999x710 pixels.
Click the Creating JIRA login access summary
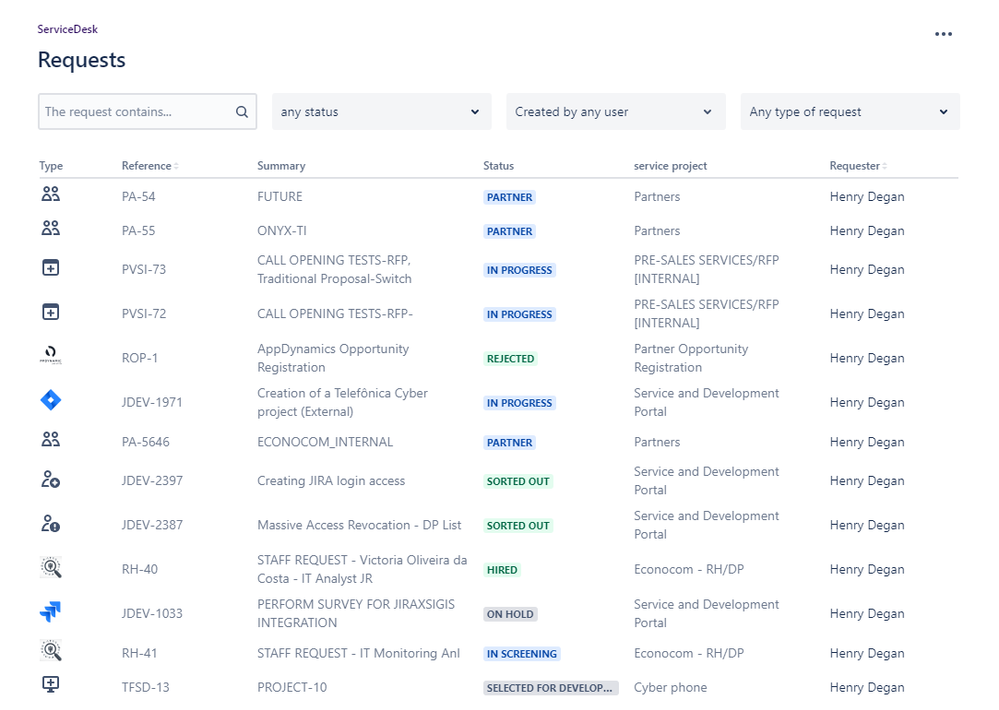click(x=331, y=481)
